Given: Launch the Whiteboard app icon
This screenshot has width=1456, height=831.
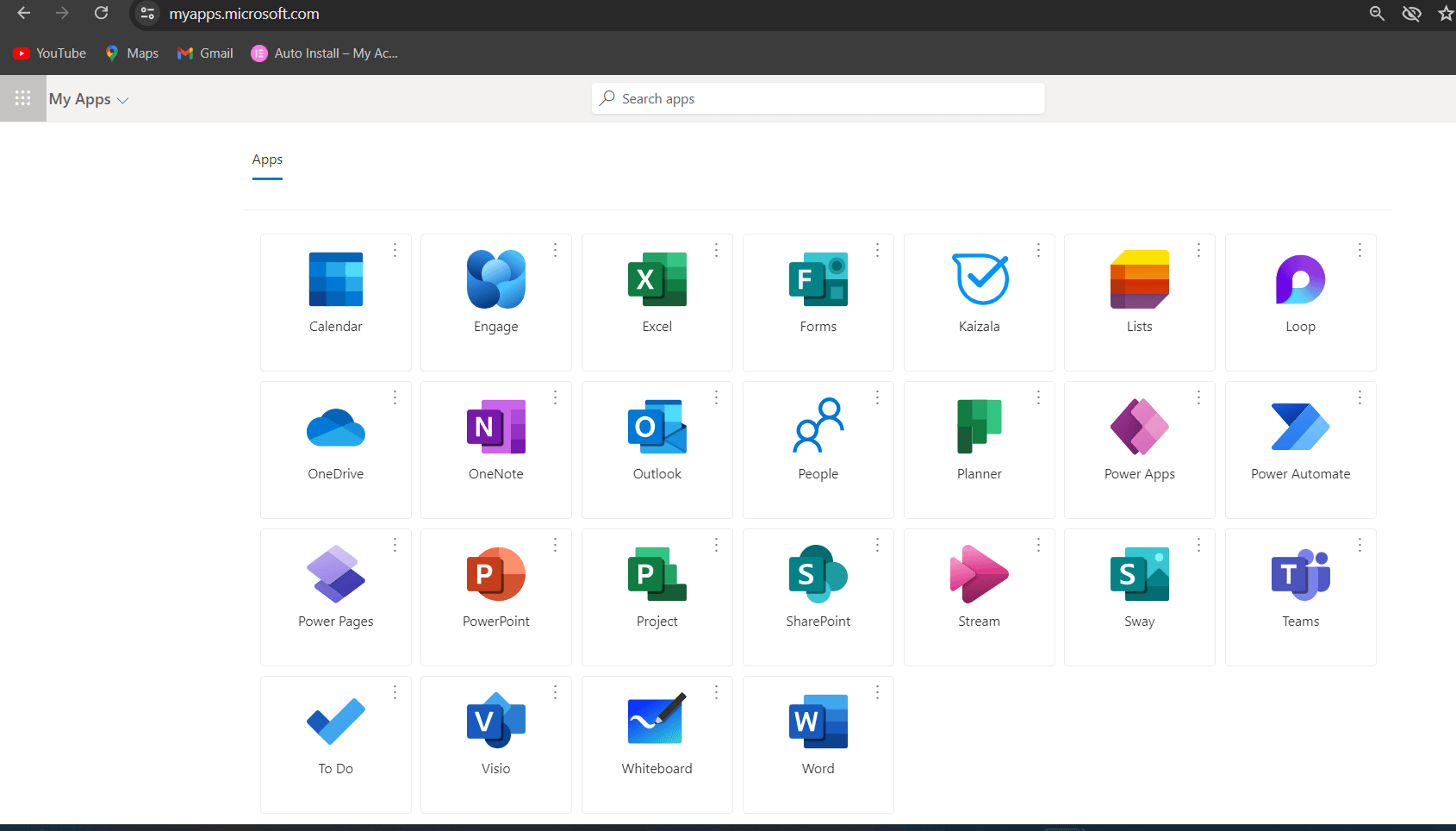Looking at the screenshot, I should pos(657,719).
